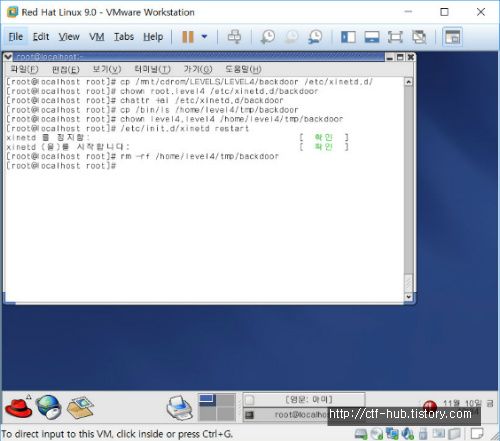The height and width of the screenshot is (441, 500).
Task: Launch the email client panel icon
Action: [x=80, y=407]
